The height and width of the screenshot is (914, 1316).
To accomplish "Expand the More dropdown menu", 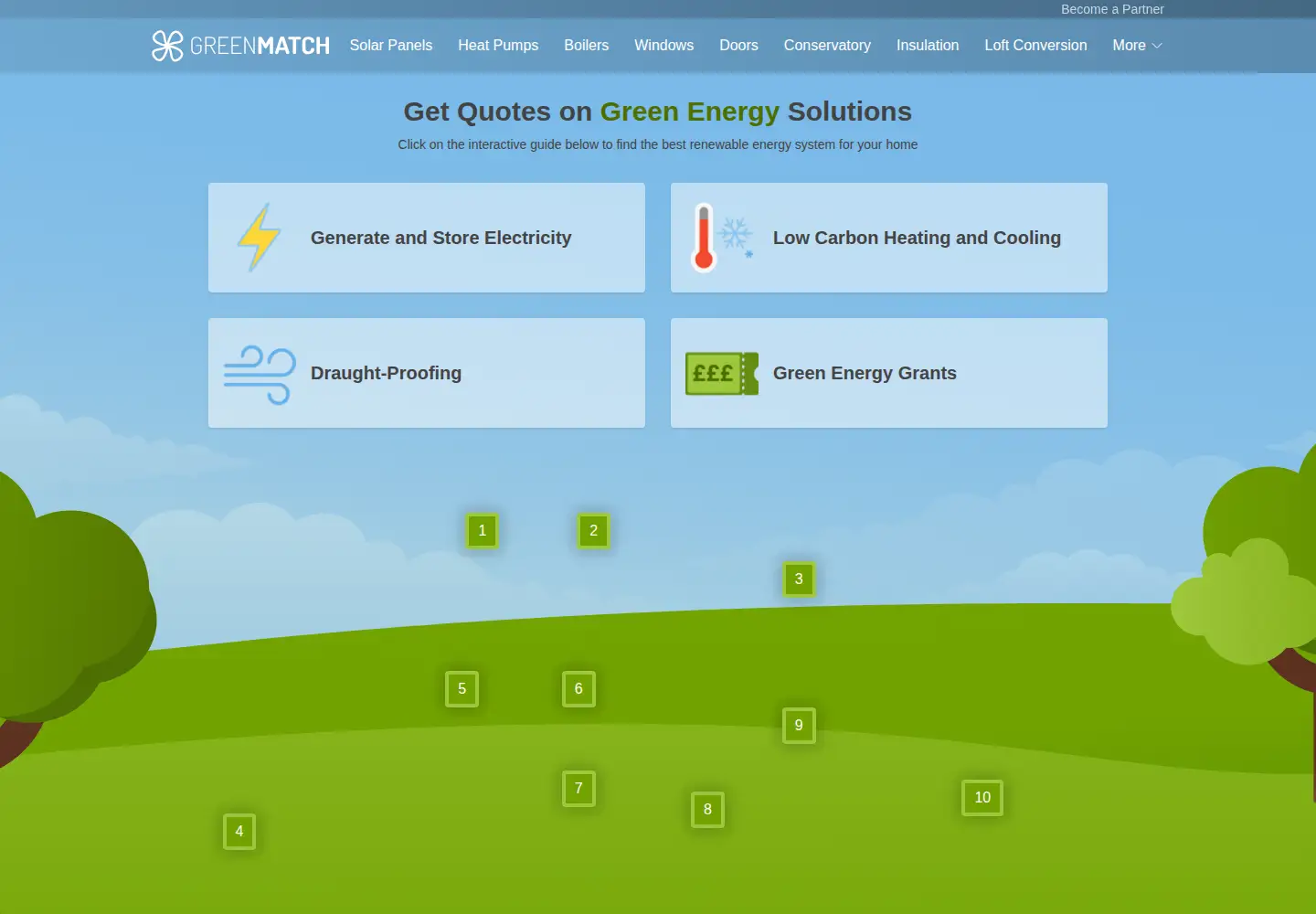I will pos(1137,46).
